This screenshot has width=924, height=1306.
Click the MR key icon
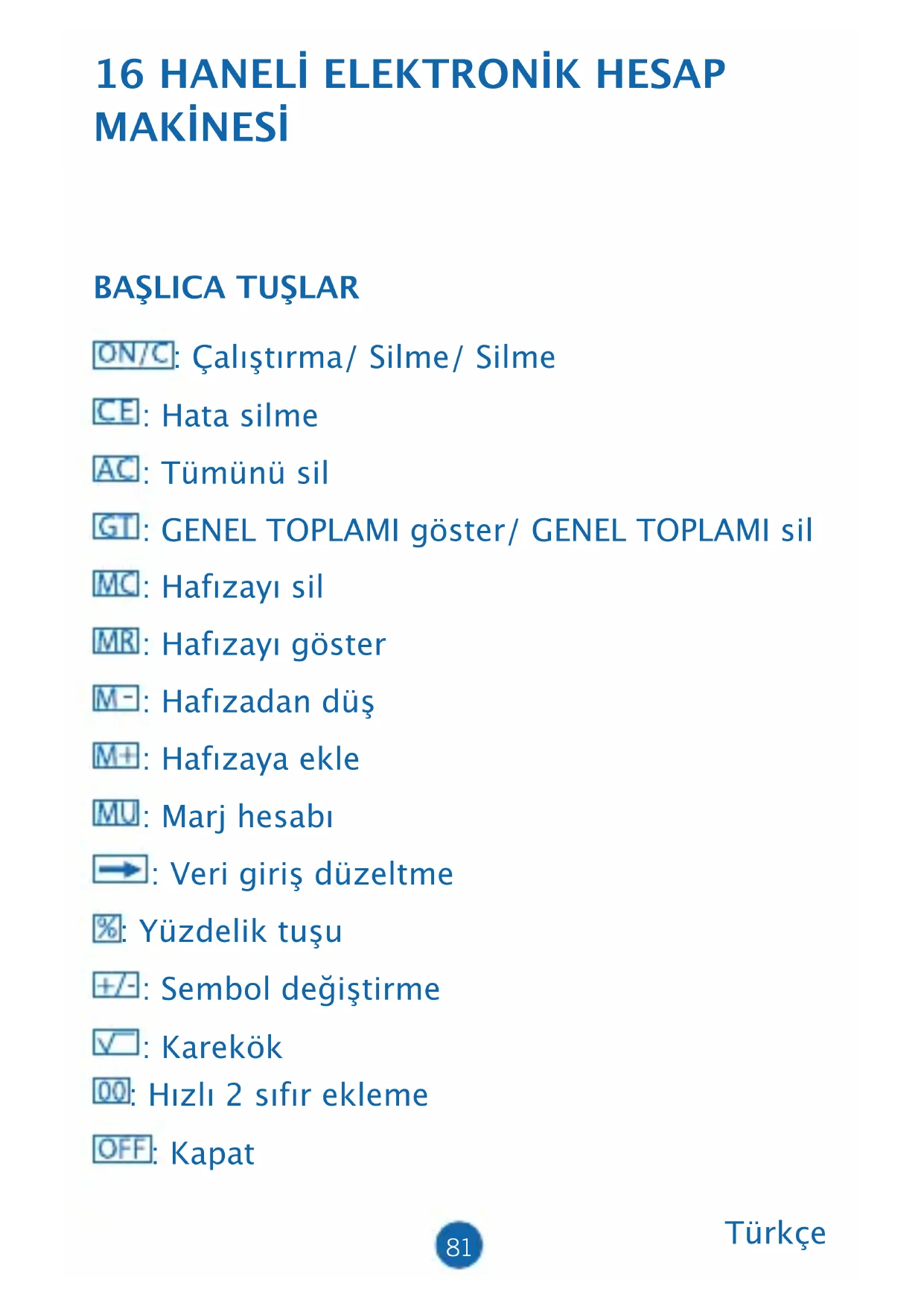pyautogui.click(x=116, y=641)
